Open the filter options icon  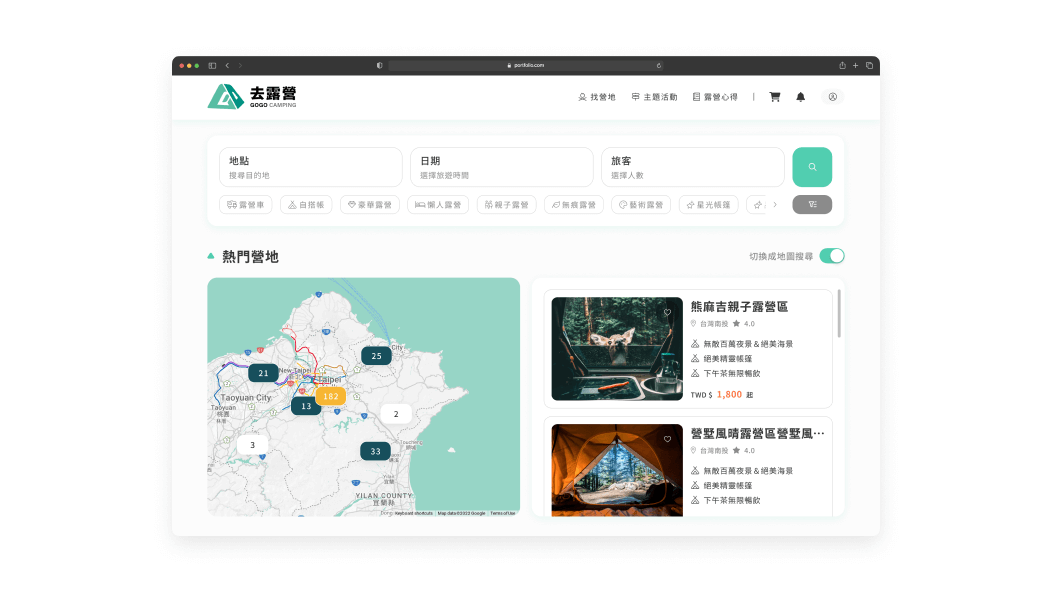[x=812, y=204]
